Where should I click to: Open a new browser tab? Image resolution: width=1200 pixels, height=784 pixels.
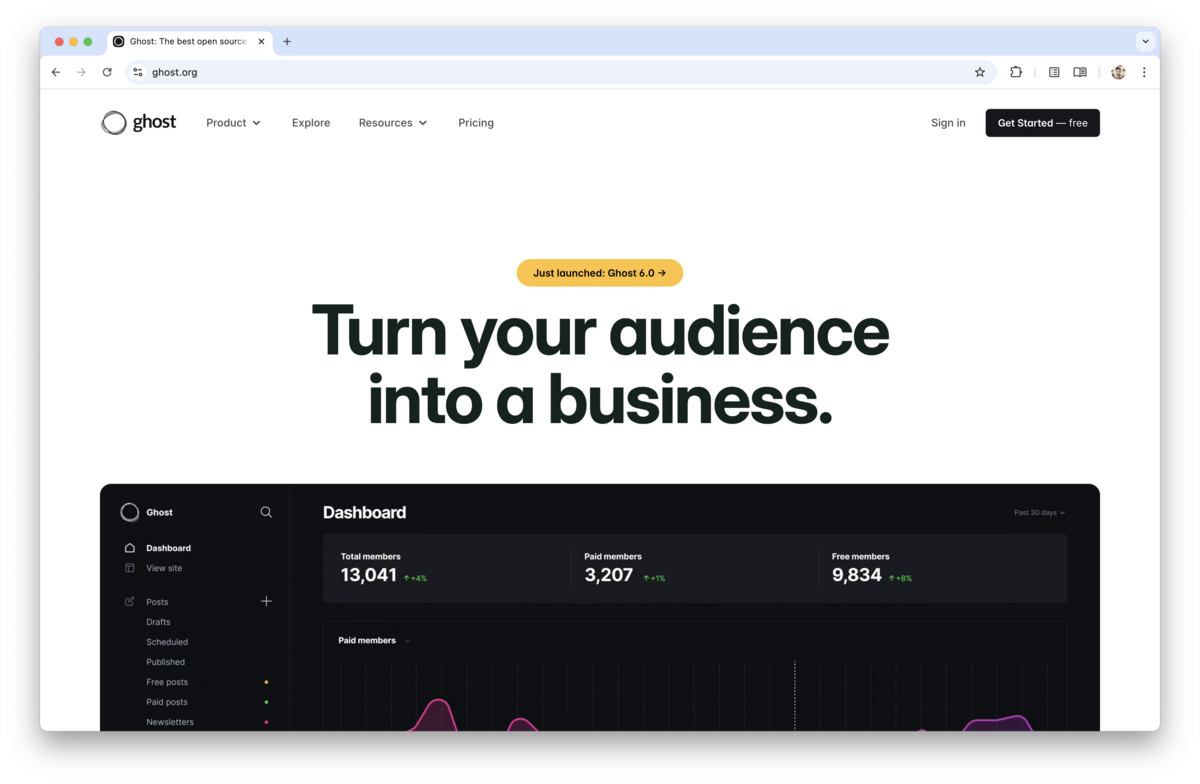(287, 42)
